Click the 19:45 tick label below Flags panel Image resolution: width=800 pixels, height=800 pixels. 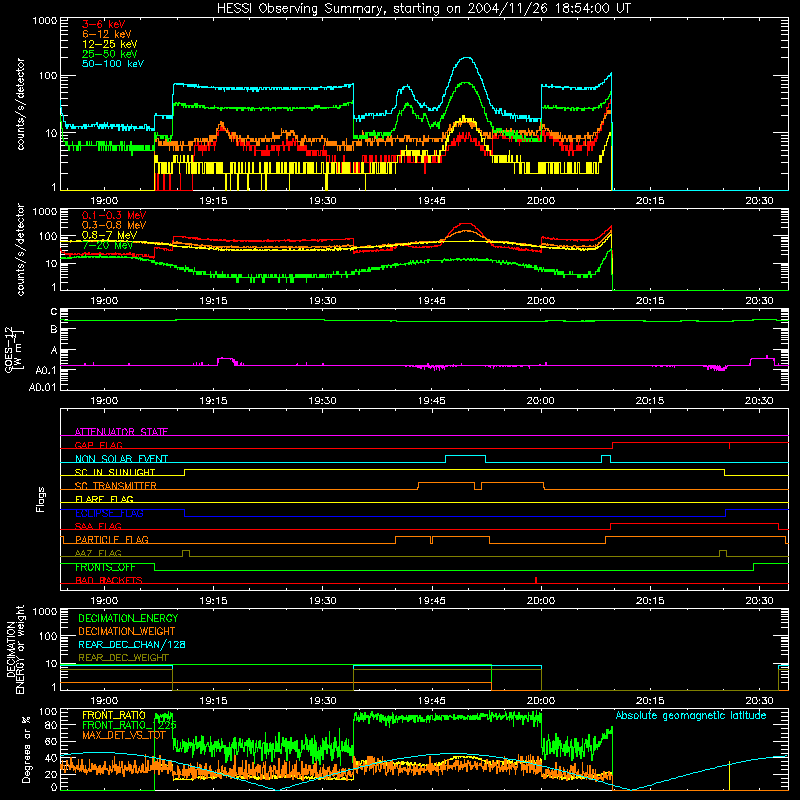[x=432, y=601]
